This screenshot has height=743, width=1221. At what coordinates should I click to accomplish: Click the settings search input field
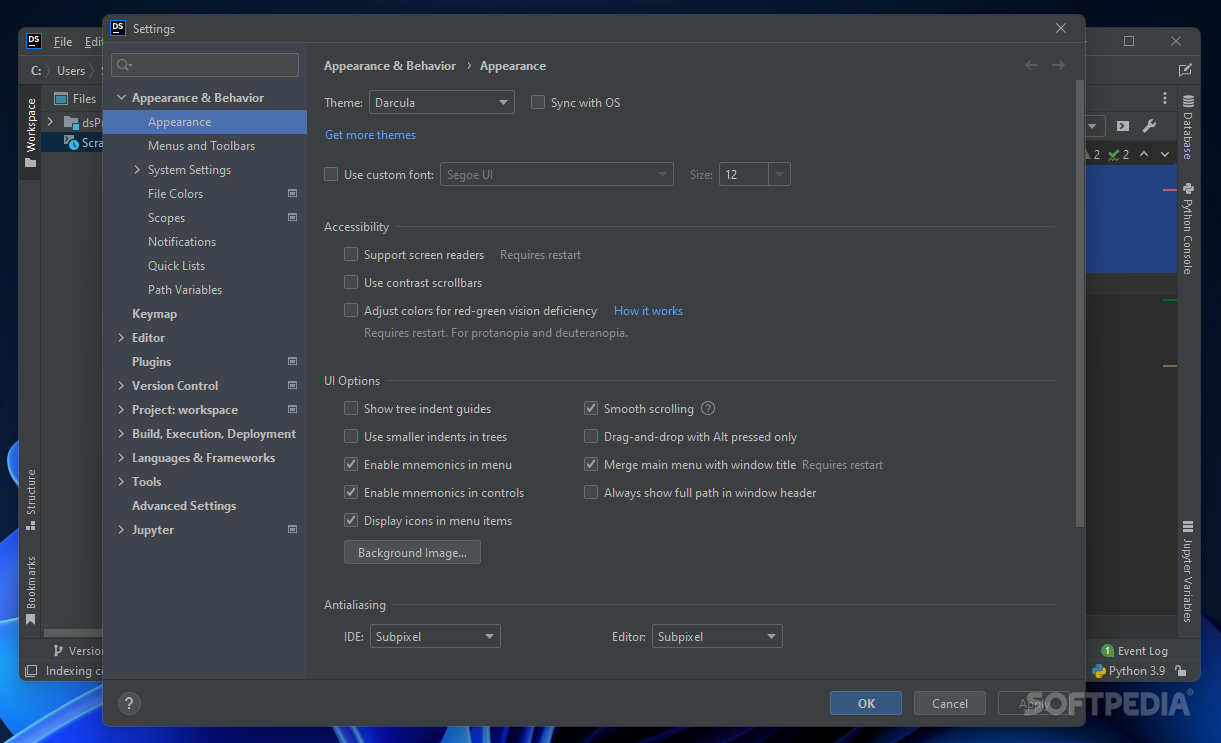(x=205, y=65)
